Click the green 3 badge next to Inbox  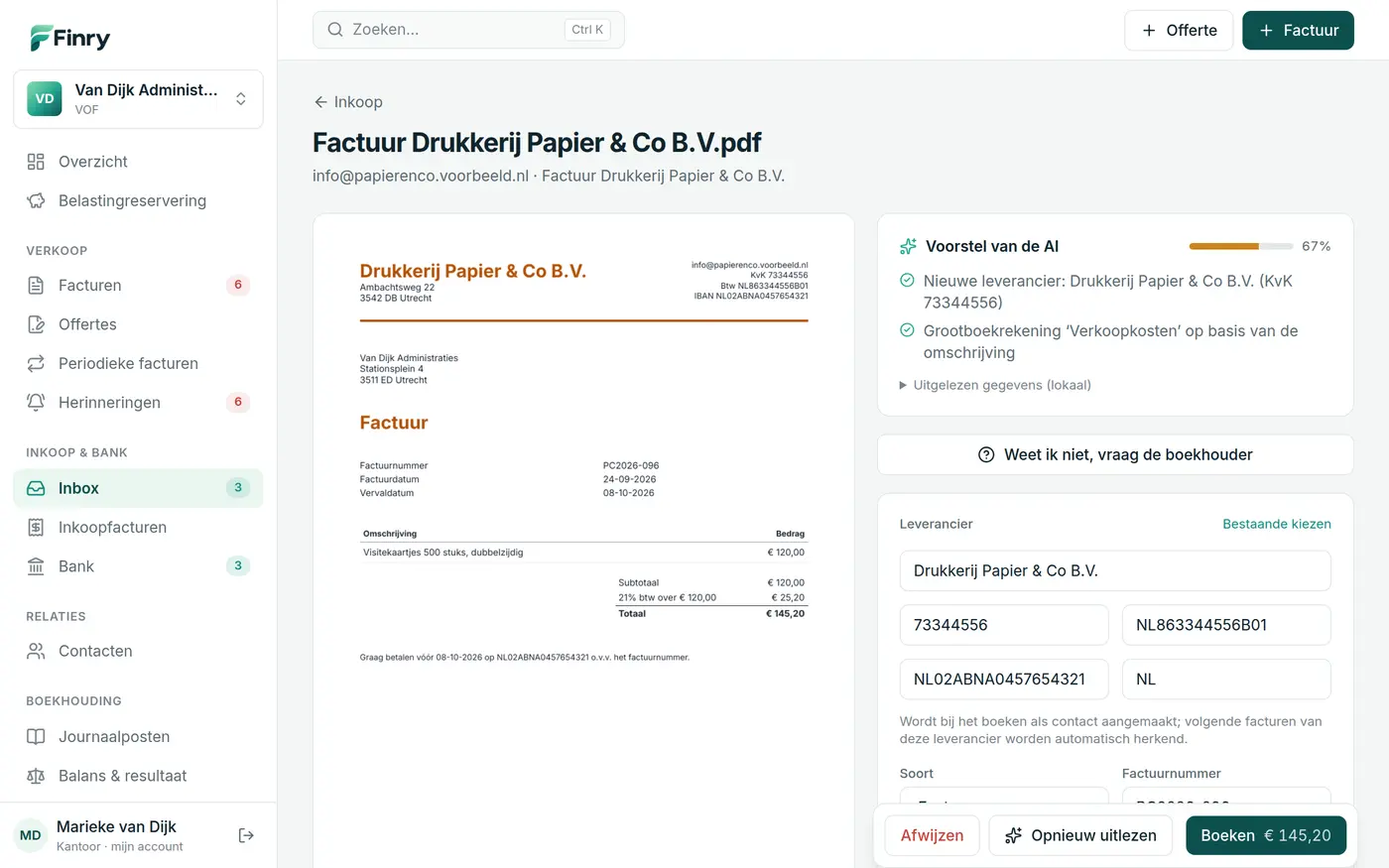point(238,488)
